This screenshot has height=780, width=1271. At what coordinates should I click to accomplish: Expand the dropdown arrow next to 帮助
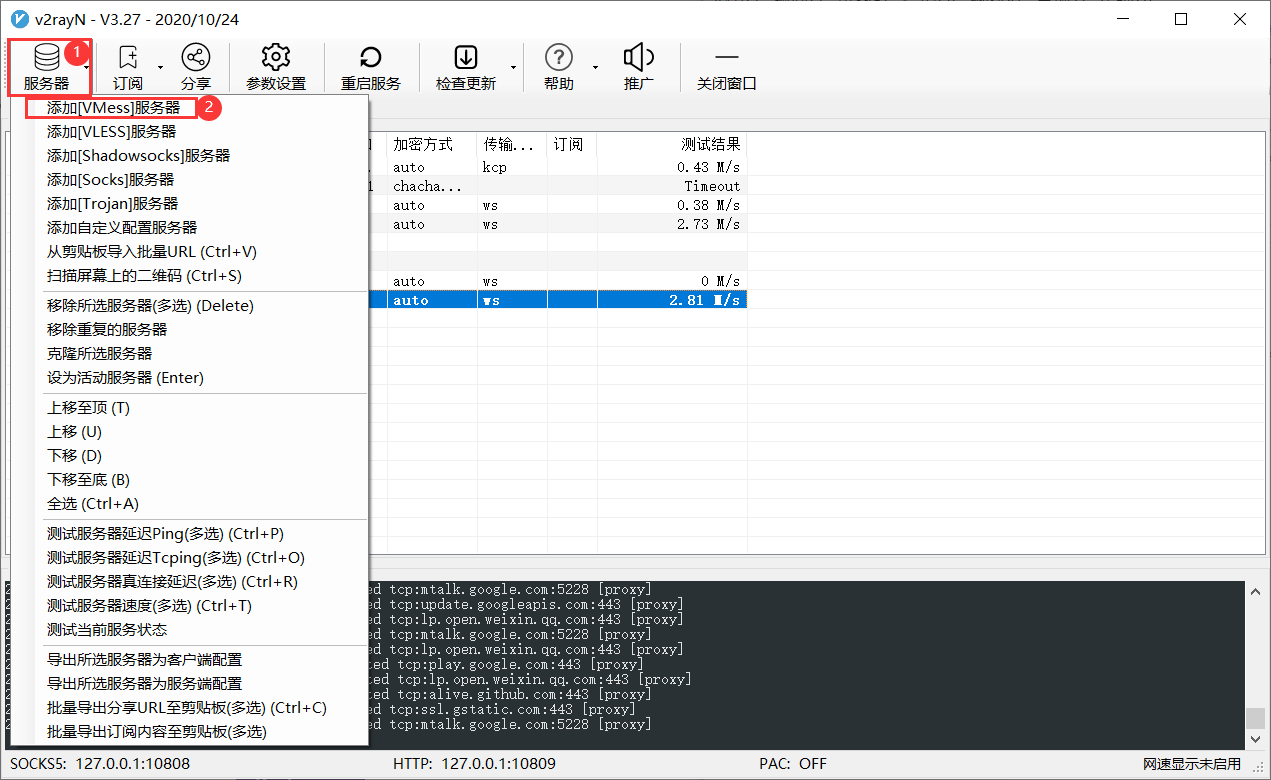click(594, 67)
